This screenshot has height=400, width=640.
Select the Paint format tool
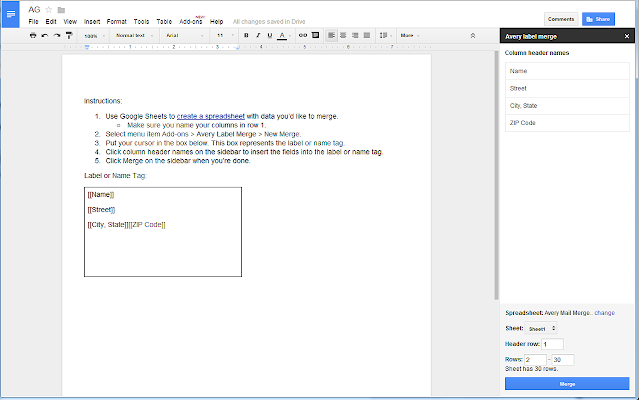69,36
